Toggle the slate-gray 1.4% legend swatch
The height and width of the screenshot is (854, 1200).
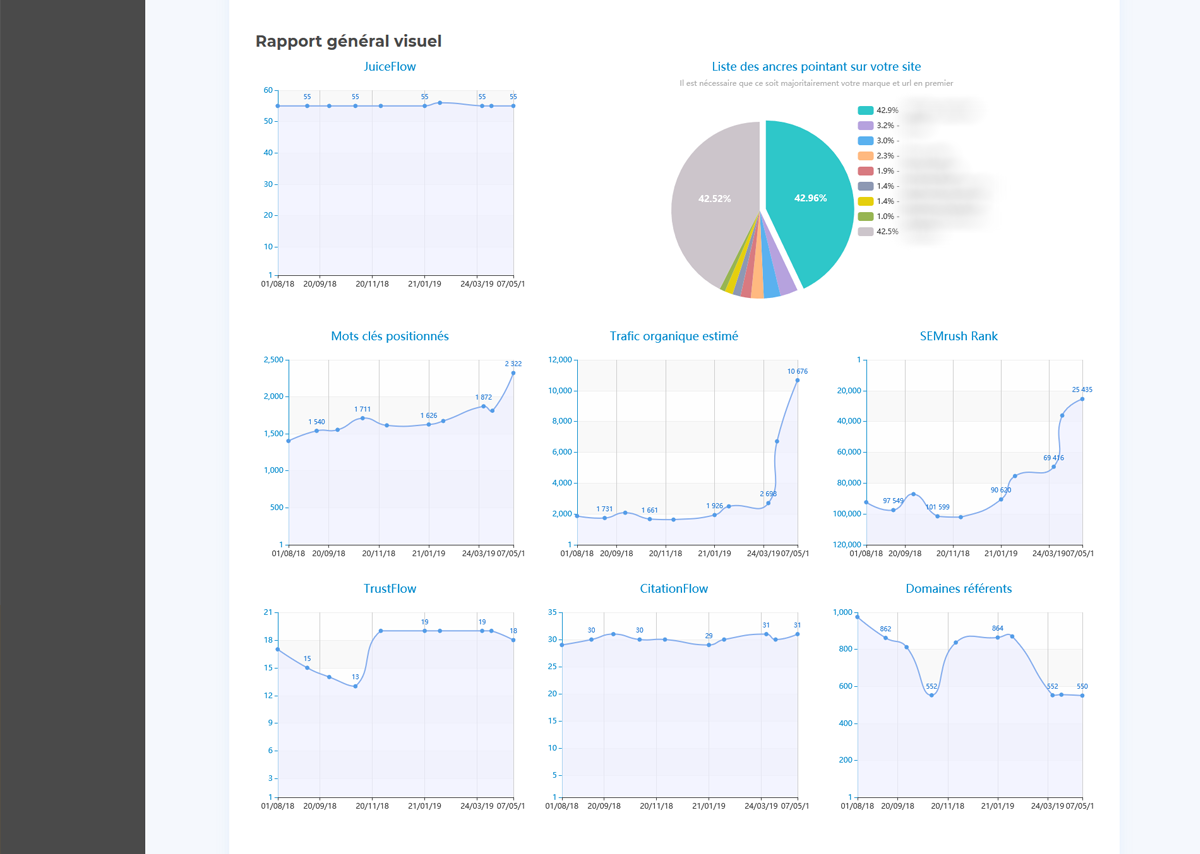[x=865, y=186]
